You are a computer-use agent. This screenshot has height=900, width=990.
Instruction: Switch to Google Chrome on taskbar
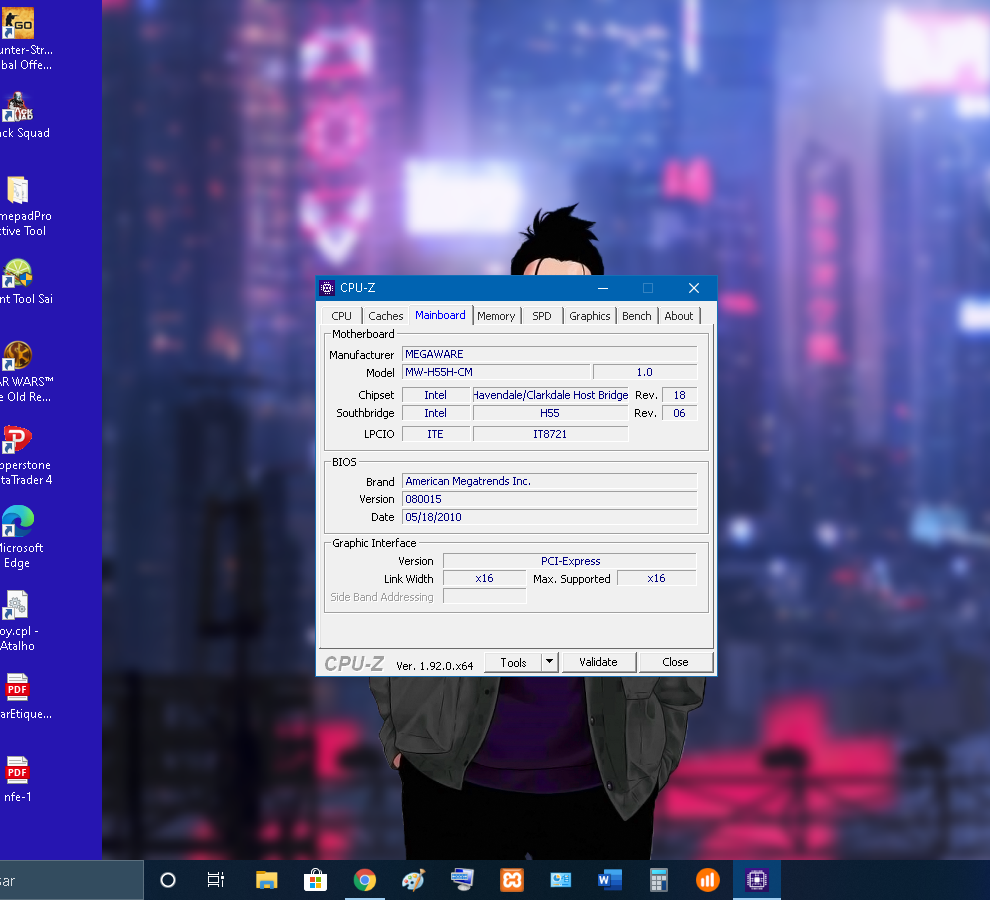click(x=364, y=880)
